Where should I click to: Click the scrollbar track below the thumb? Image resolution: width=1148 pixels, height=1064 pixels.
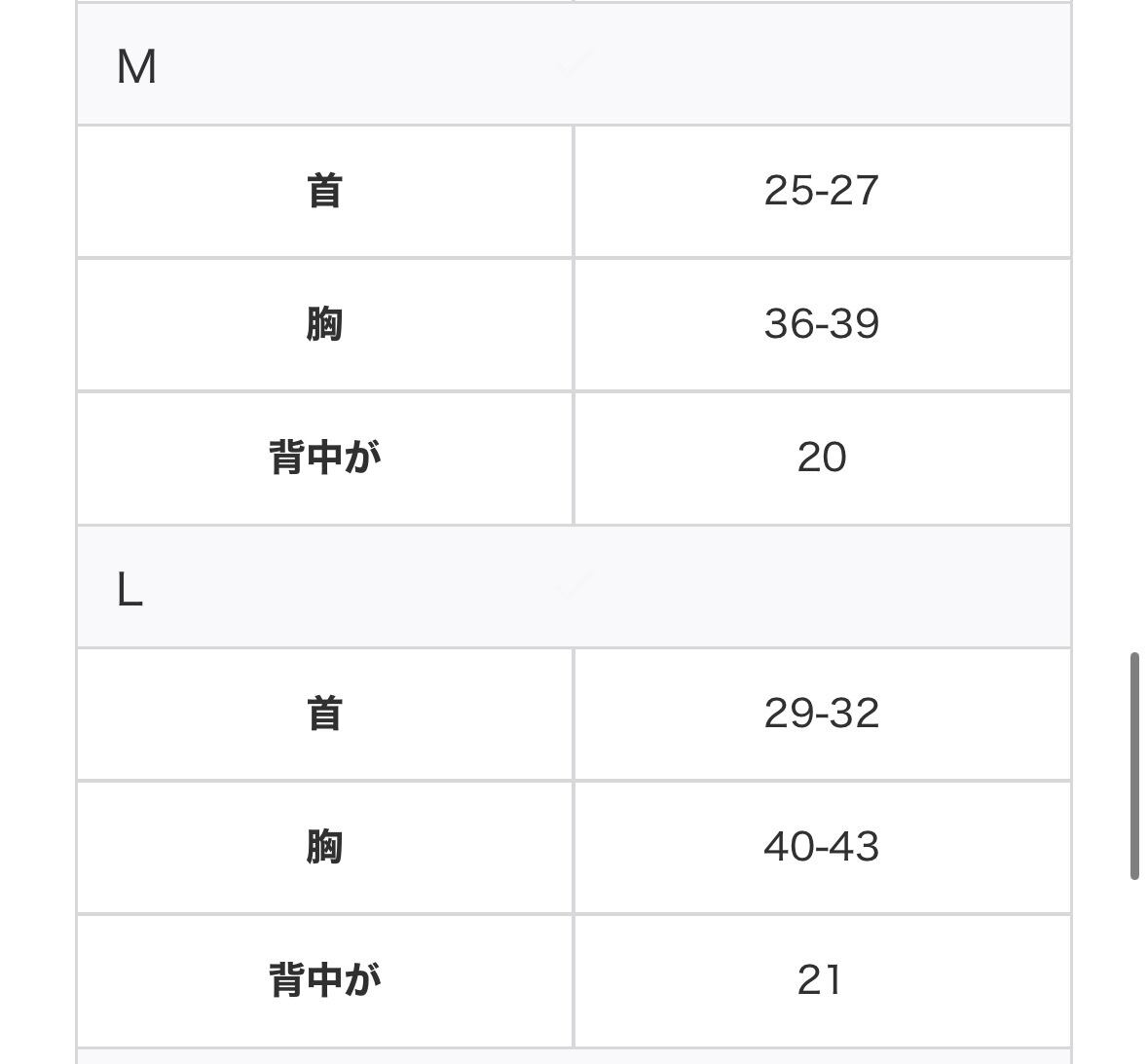click(1134, 973)
